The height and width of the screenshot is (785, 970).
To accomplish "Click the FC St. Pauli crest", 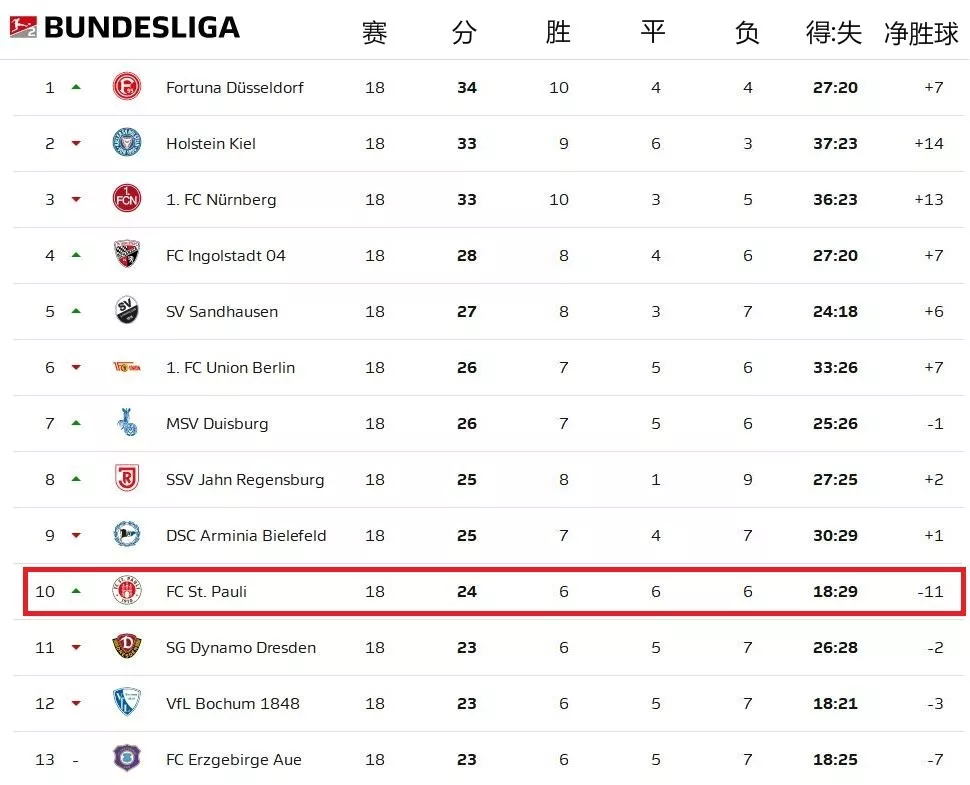I will 127,591.
